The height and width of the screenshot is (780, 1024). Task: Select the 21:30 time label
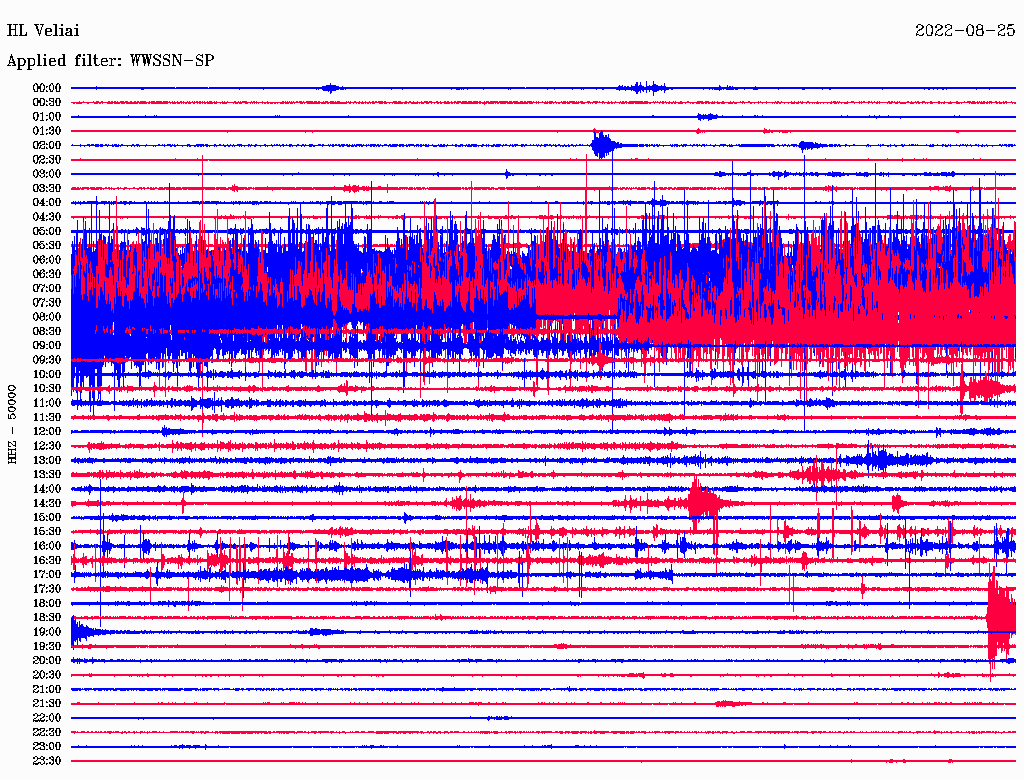point(47,704)
